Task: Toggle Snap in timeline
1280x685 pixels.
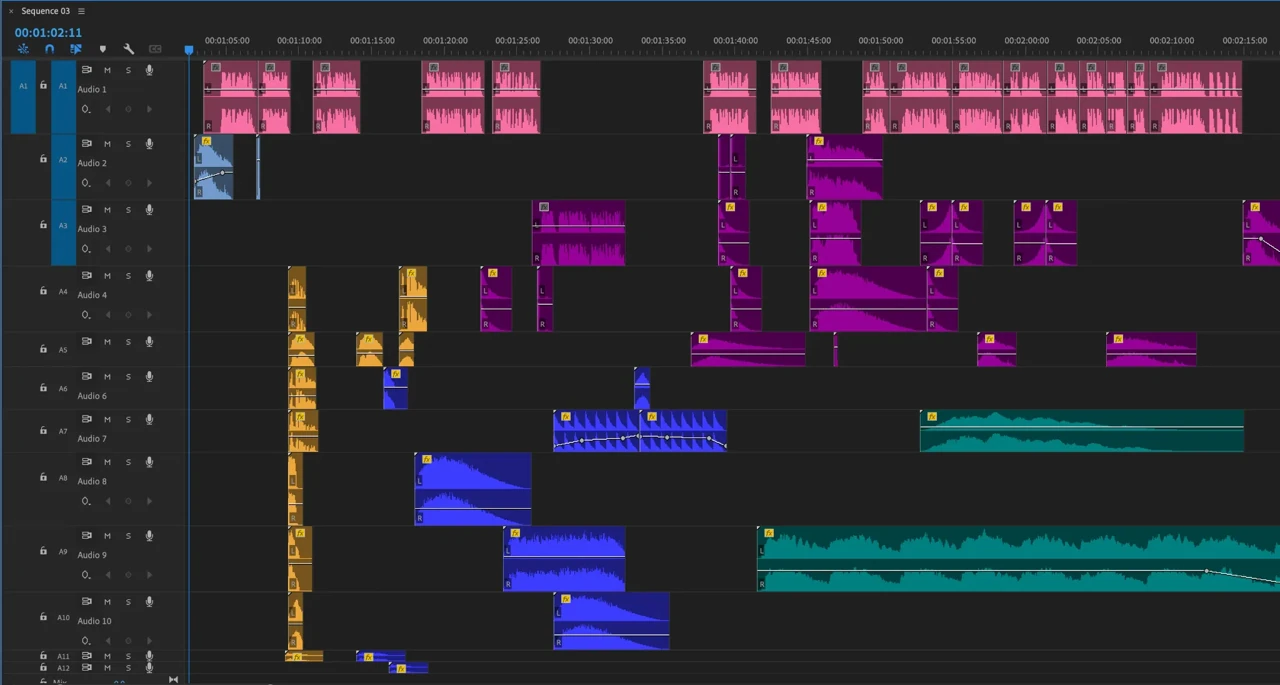Action: pos(49,48)
